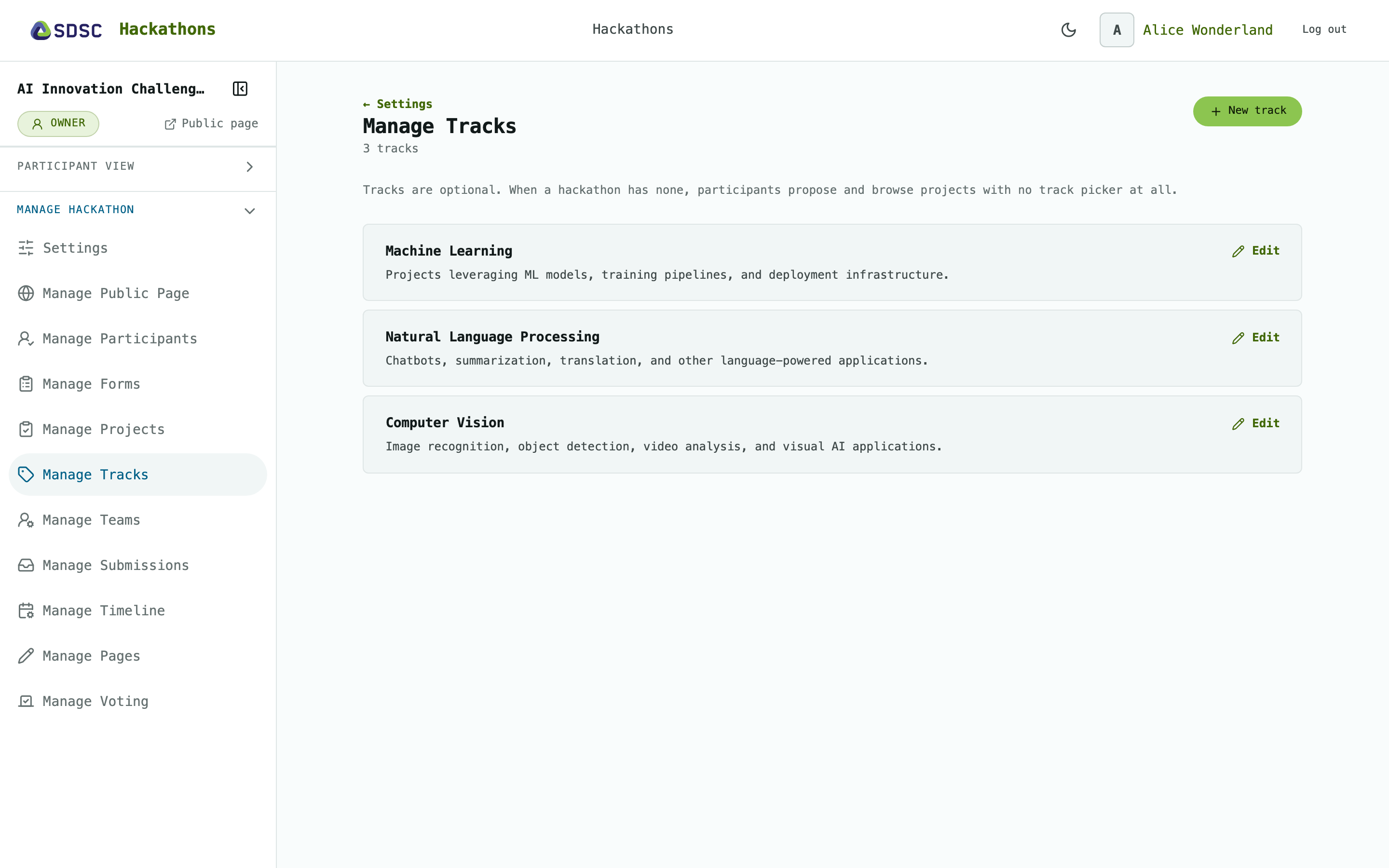Click the user-check icon for Manage Participants
The width and height of the screenshot is (1389, 868).
tap(26, 339)
